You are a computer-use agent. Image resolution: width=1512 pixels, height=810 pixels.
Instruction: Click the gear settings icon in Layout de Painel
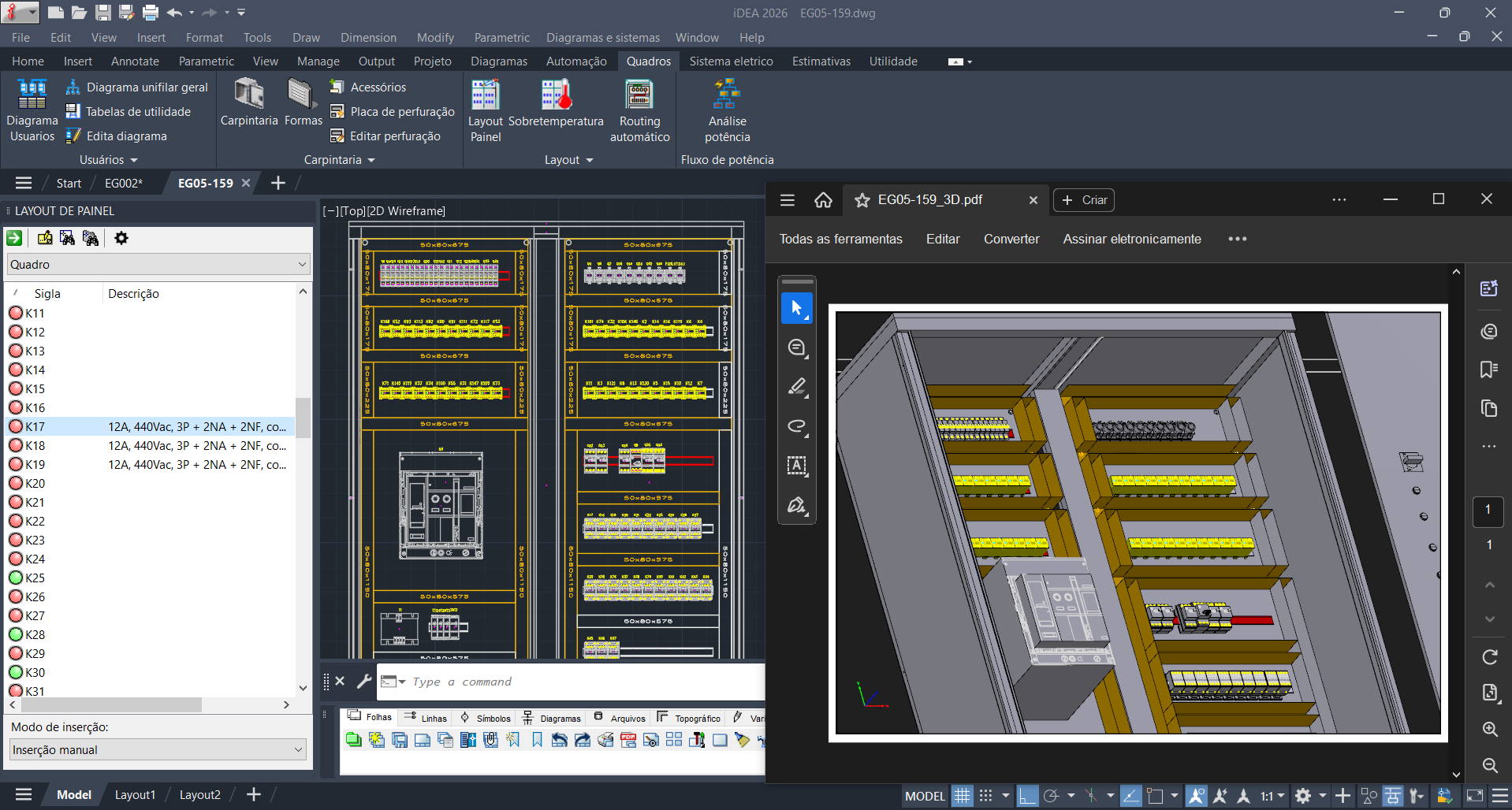tap(121, 238)
